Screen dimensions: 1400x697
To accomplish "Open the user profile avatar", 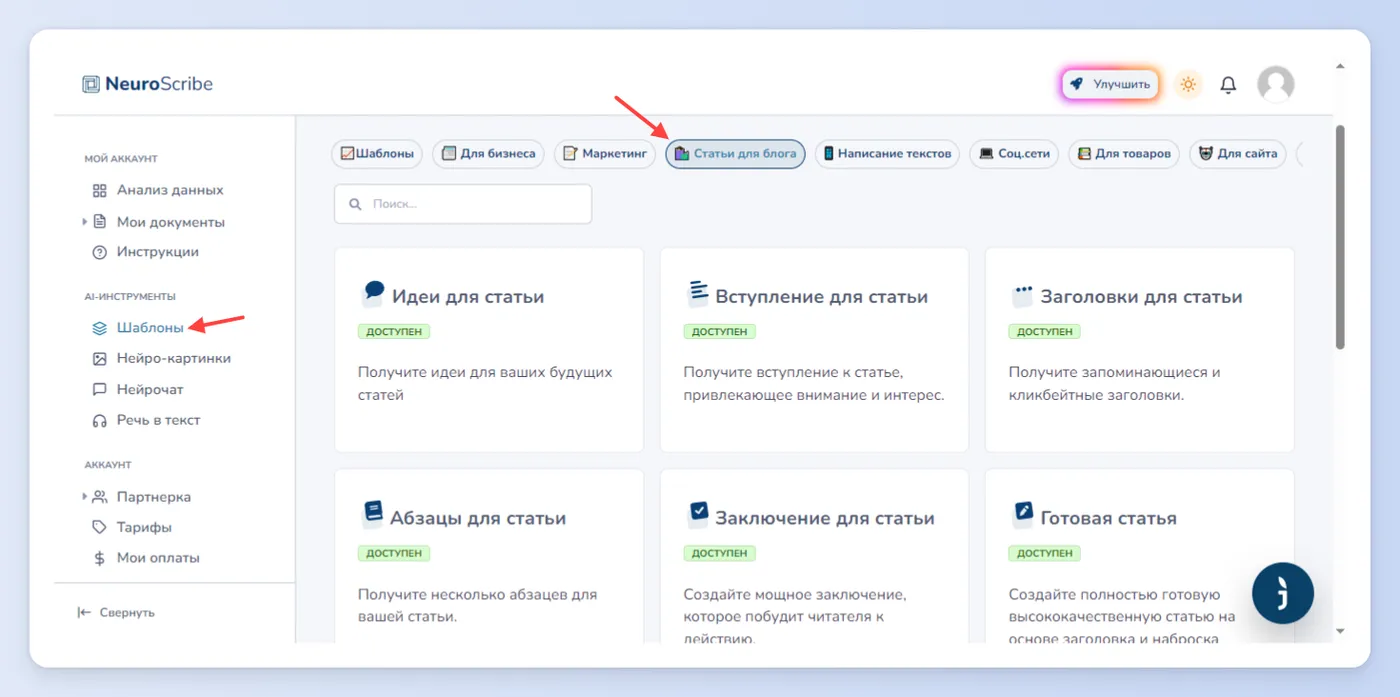I will [x=1275, y=85].
